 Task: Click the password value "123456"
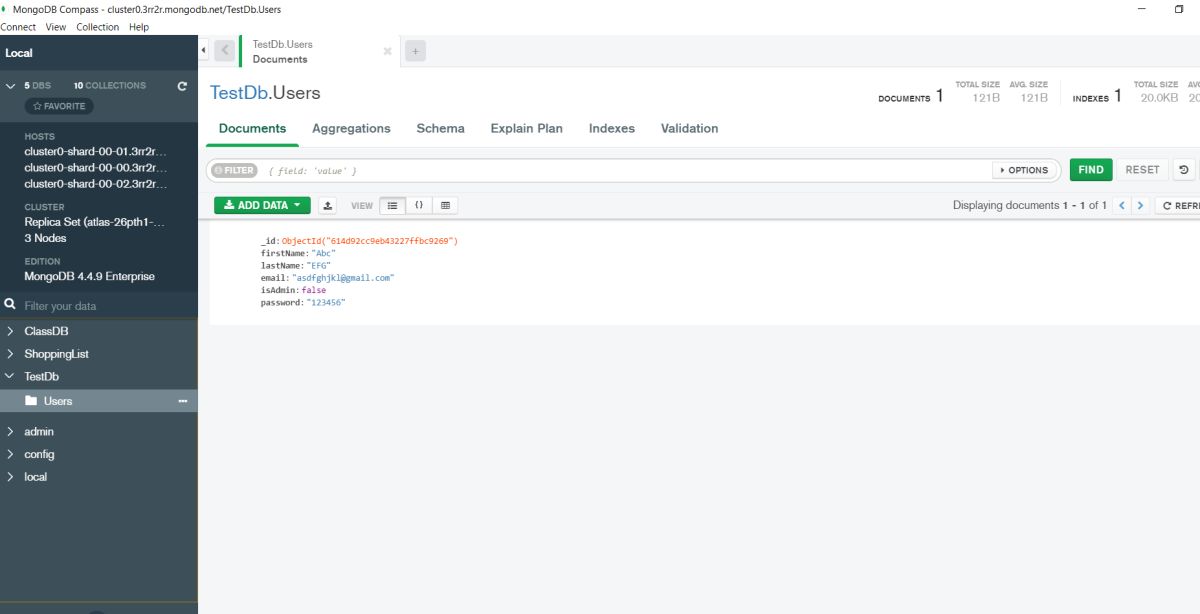click(325, 302)
